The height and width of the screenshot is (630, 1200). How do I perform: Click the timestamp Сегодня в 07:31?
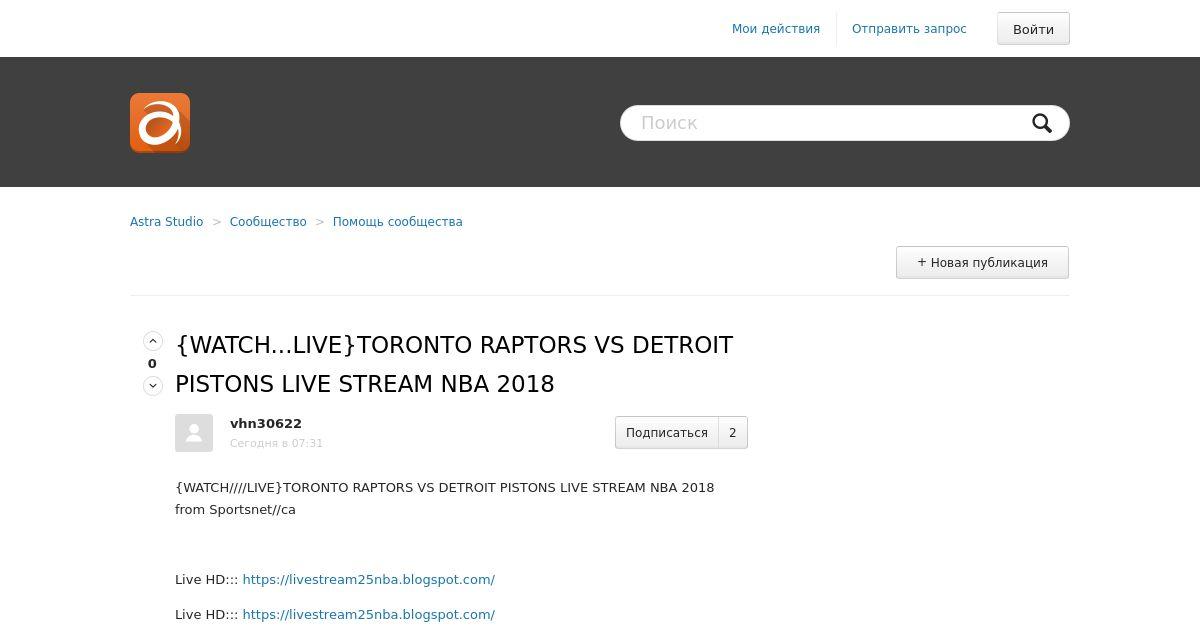coord(276,443)
